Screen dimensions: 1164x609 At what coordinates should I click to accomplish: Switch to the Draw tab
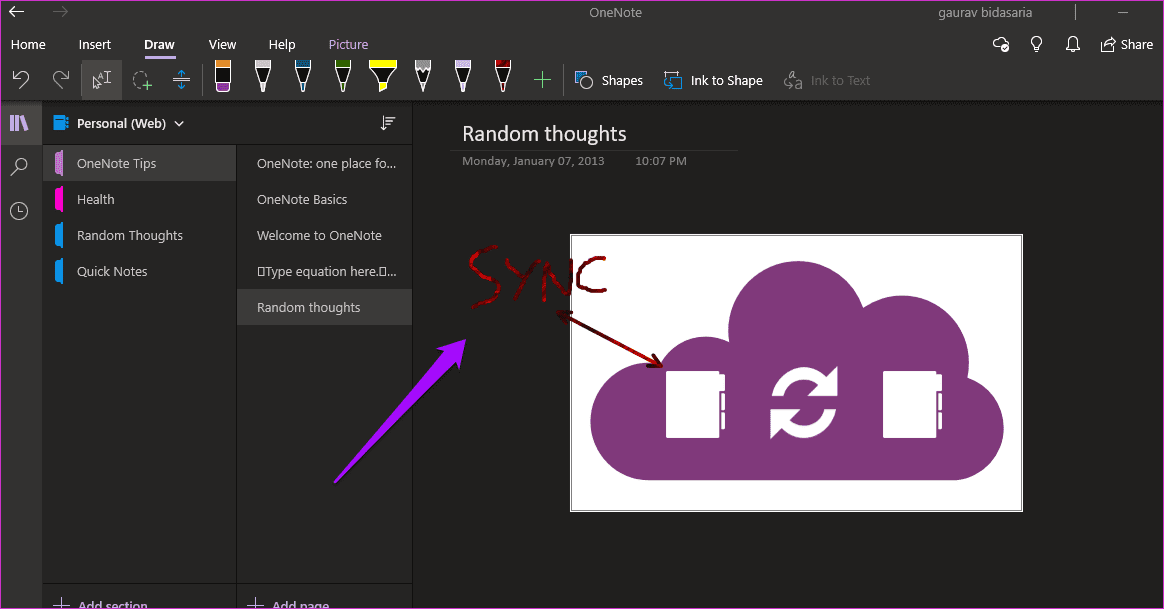[160, 45]
